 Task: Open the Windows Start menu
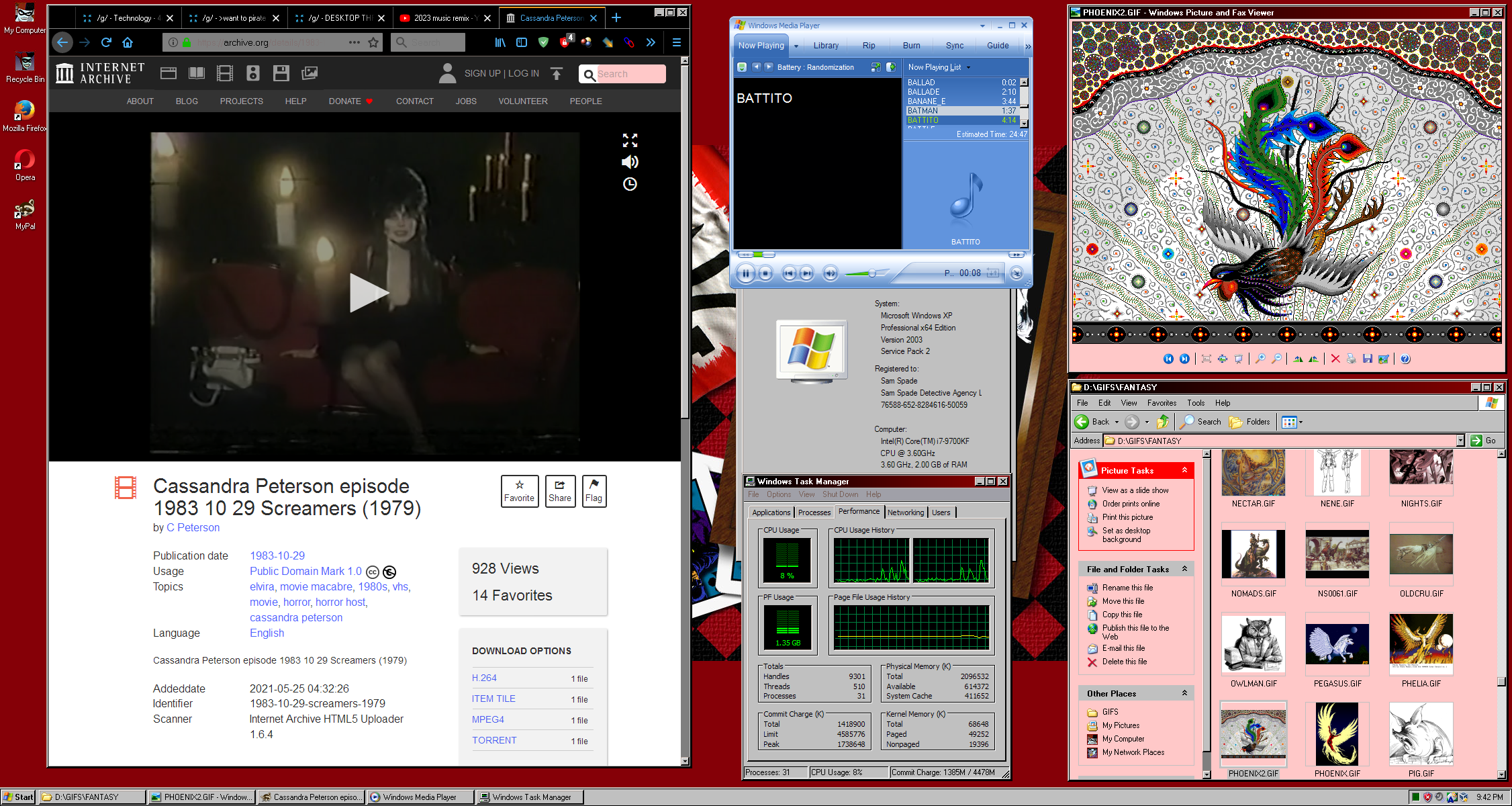18,797
